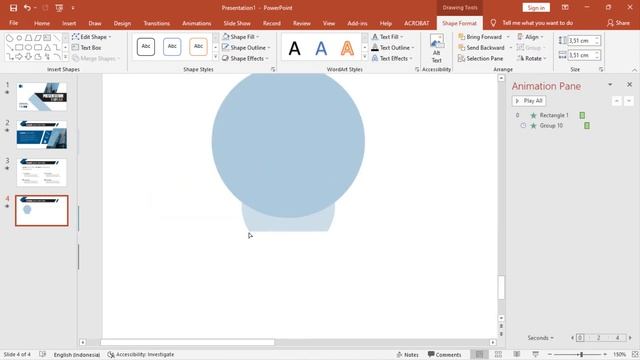Apply the orange outline shape style
Viewport: 640px width, 360px height.
pyautogui.click(x=198, y=47)
